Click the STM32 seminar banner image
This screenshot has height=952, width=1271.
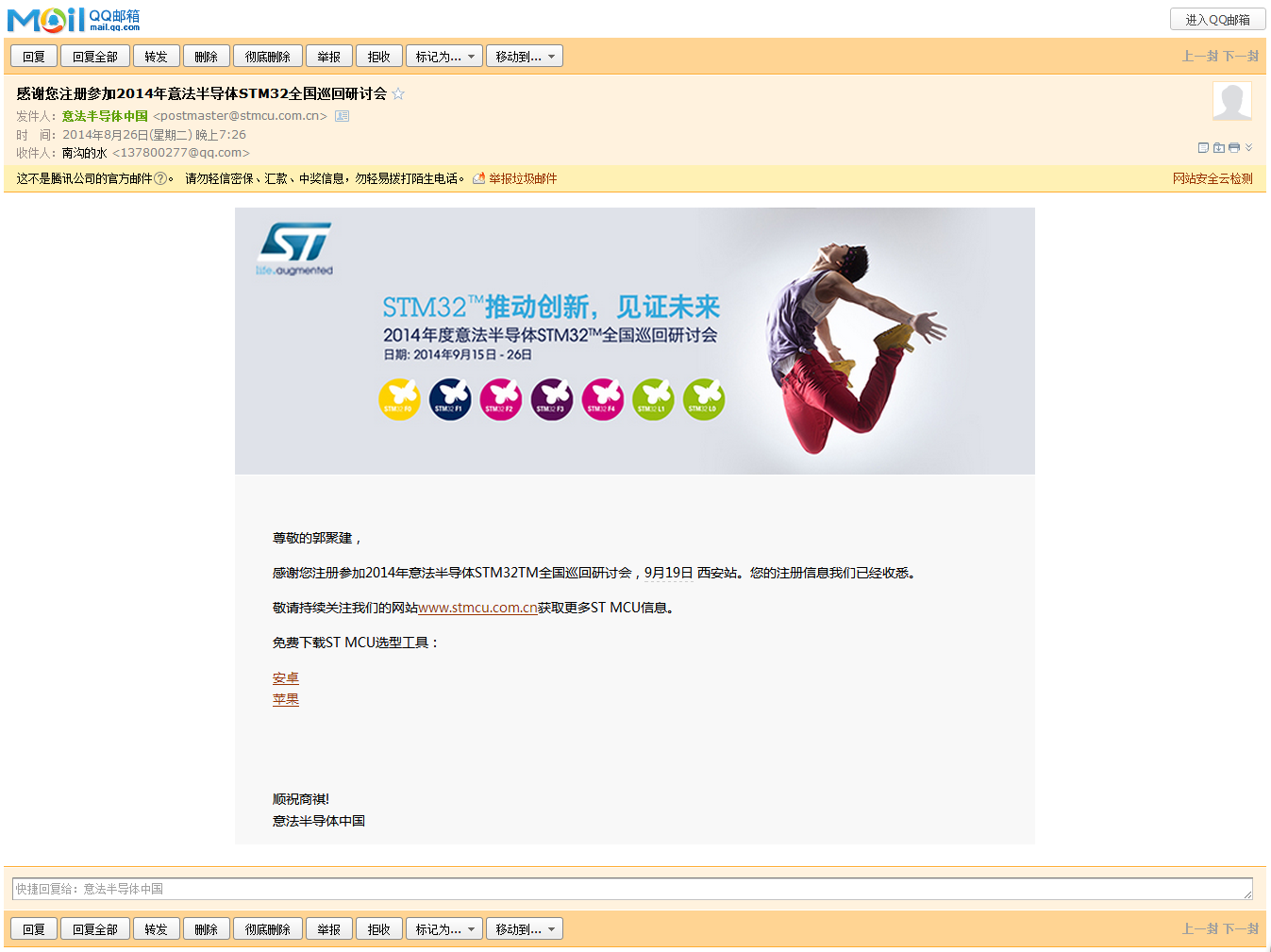[635, 341]
